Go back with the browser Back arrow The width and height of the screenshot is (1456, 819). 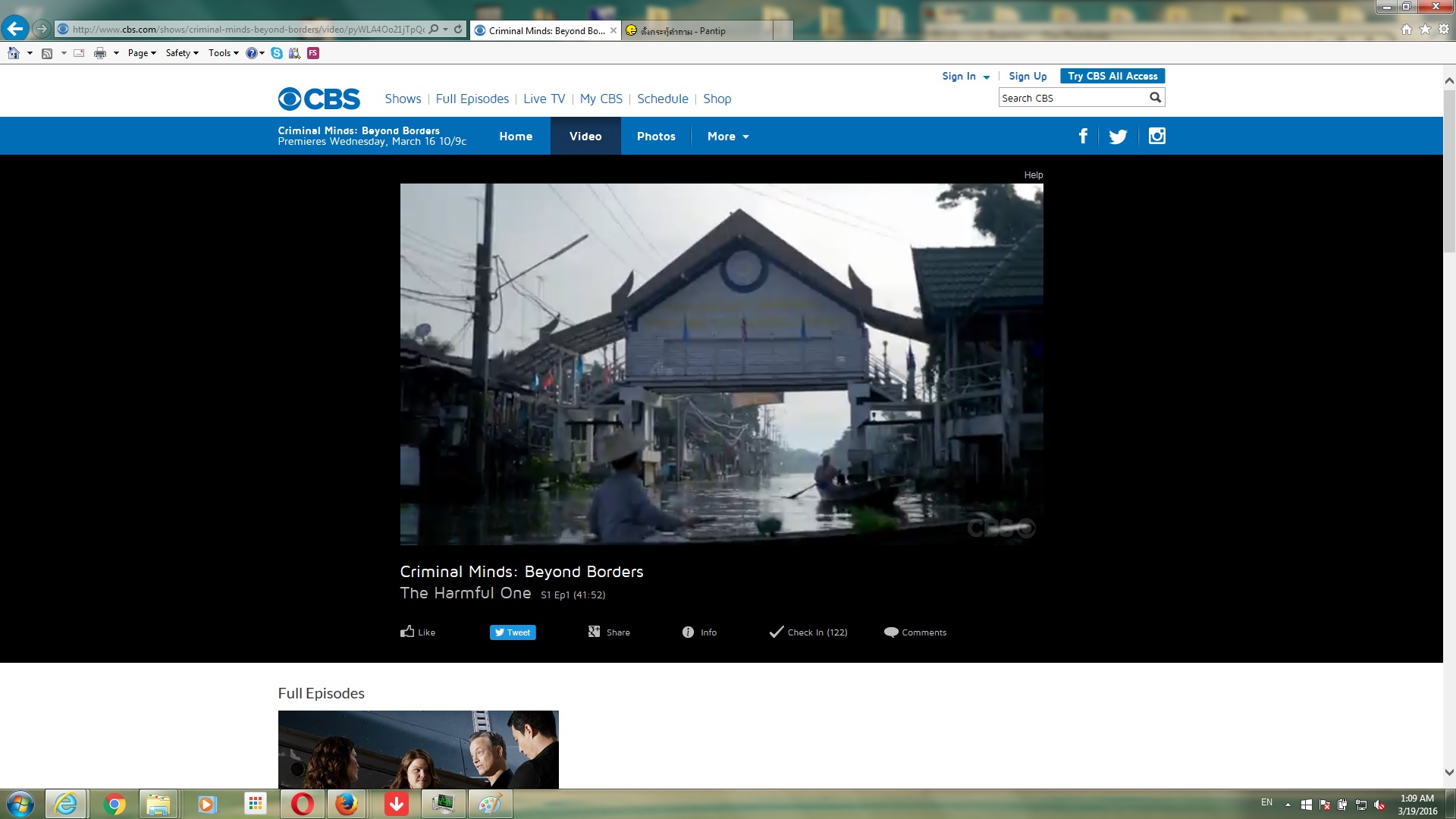click(14, 29)
